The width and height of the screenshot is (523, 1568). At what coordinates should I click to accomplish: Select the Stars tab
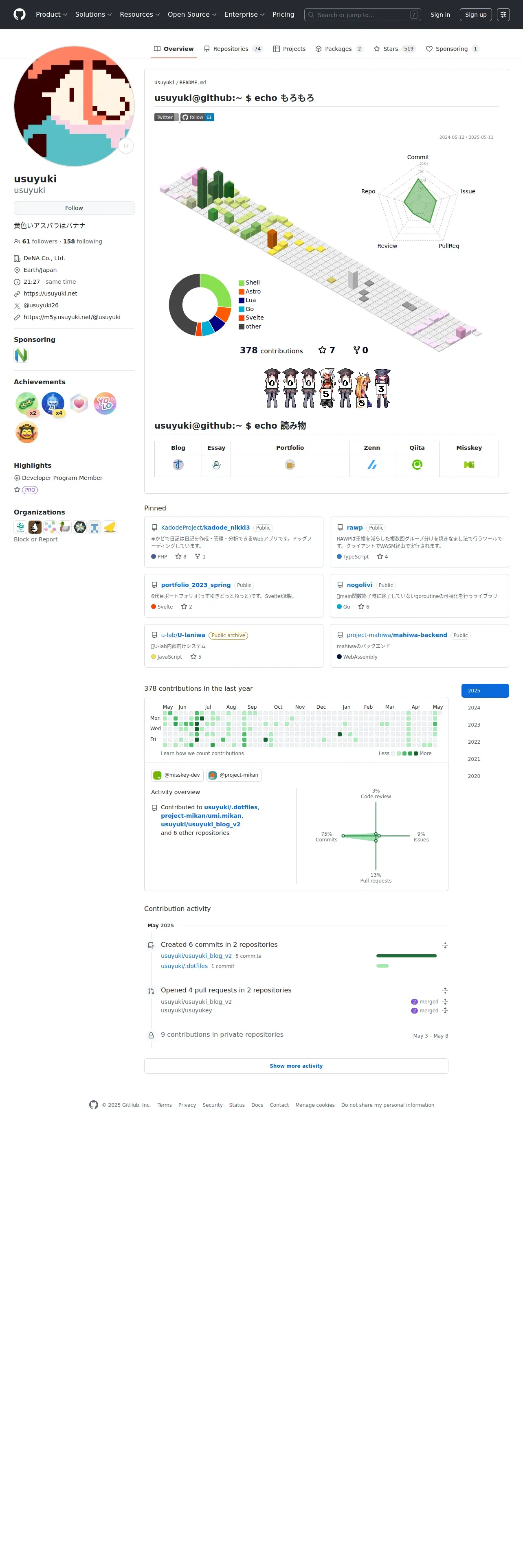[395, 49]
